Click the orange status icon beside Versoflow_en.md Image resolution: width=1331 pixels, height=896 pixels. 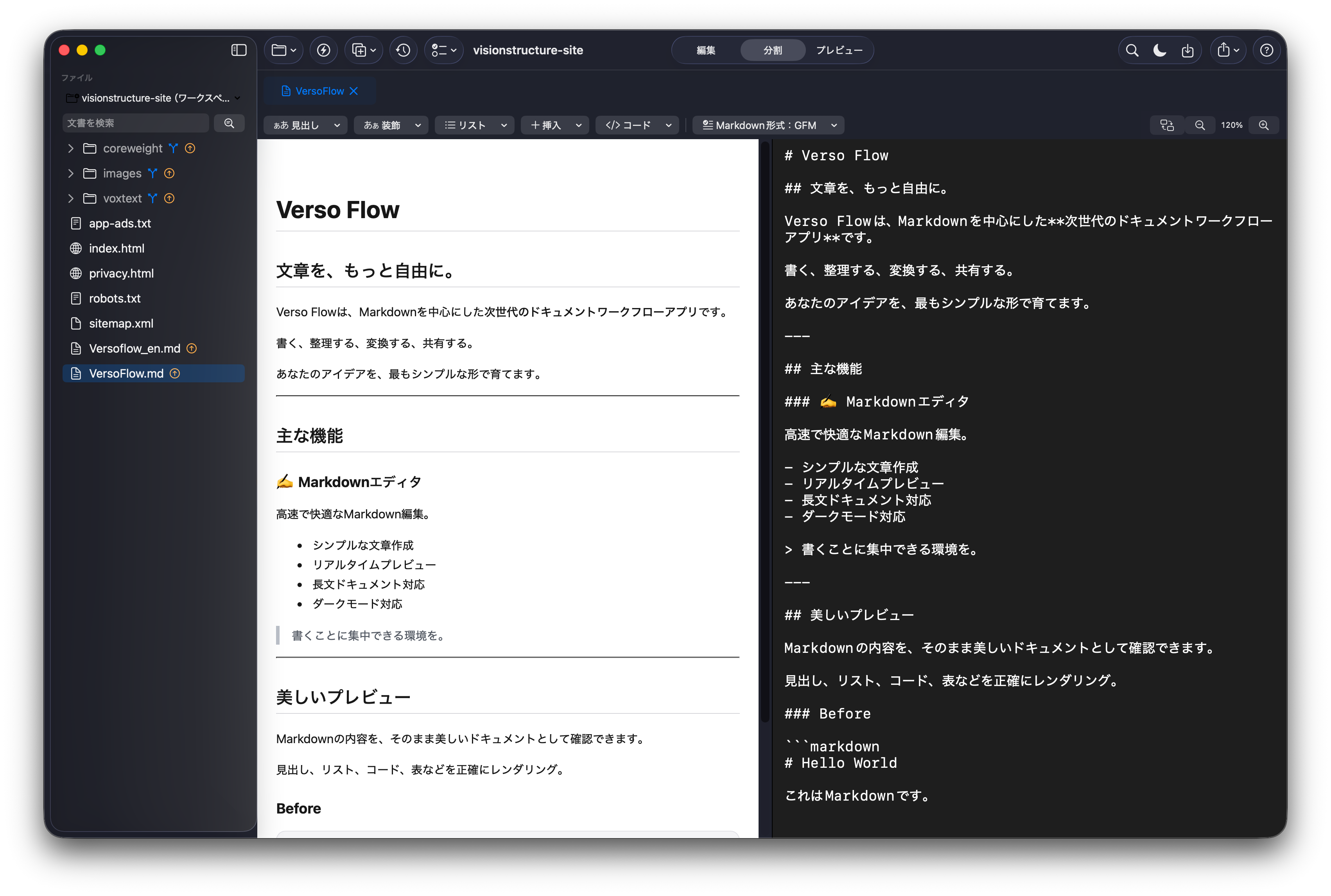(192, 349)
